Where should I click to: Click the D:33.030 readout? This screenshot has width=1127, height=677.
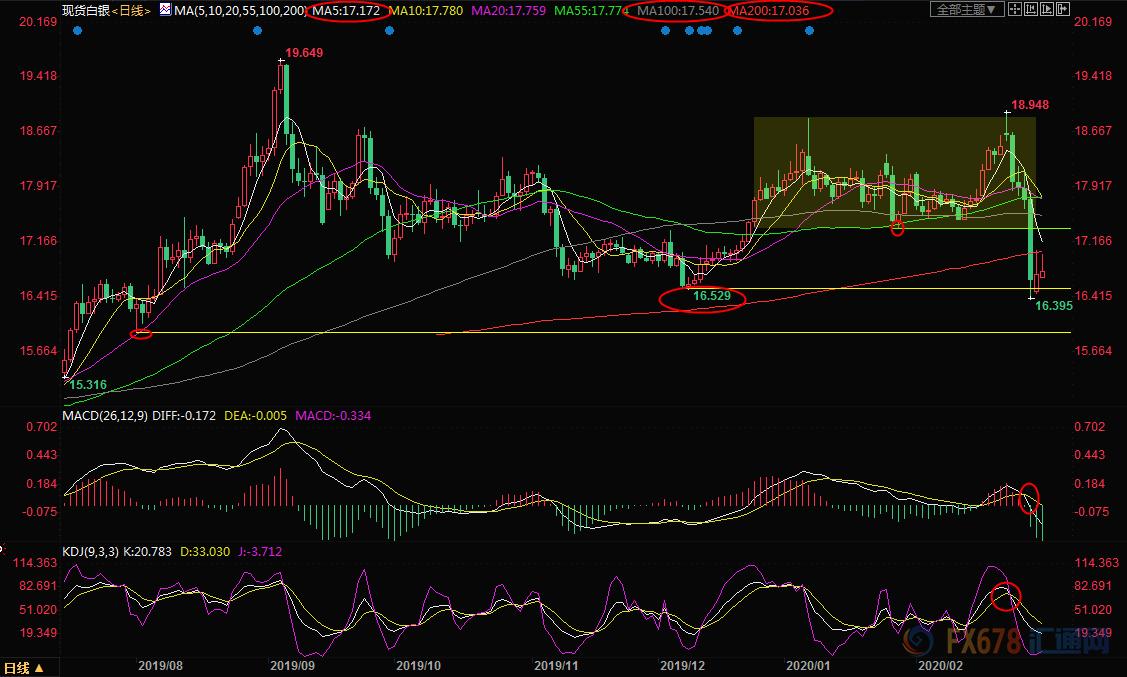(205, 551)
